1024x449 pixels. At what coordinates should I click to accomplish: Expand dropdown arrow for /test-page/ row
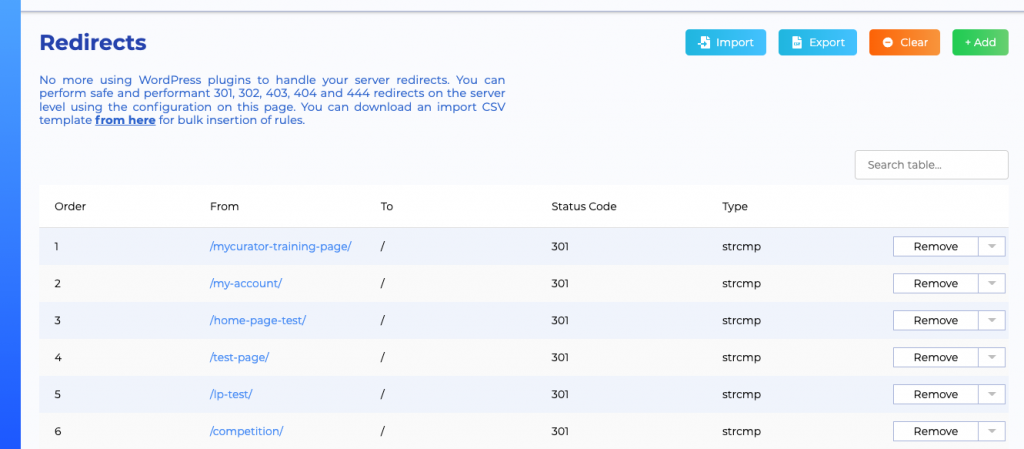[x=992, y=358]
